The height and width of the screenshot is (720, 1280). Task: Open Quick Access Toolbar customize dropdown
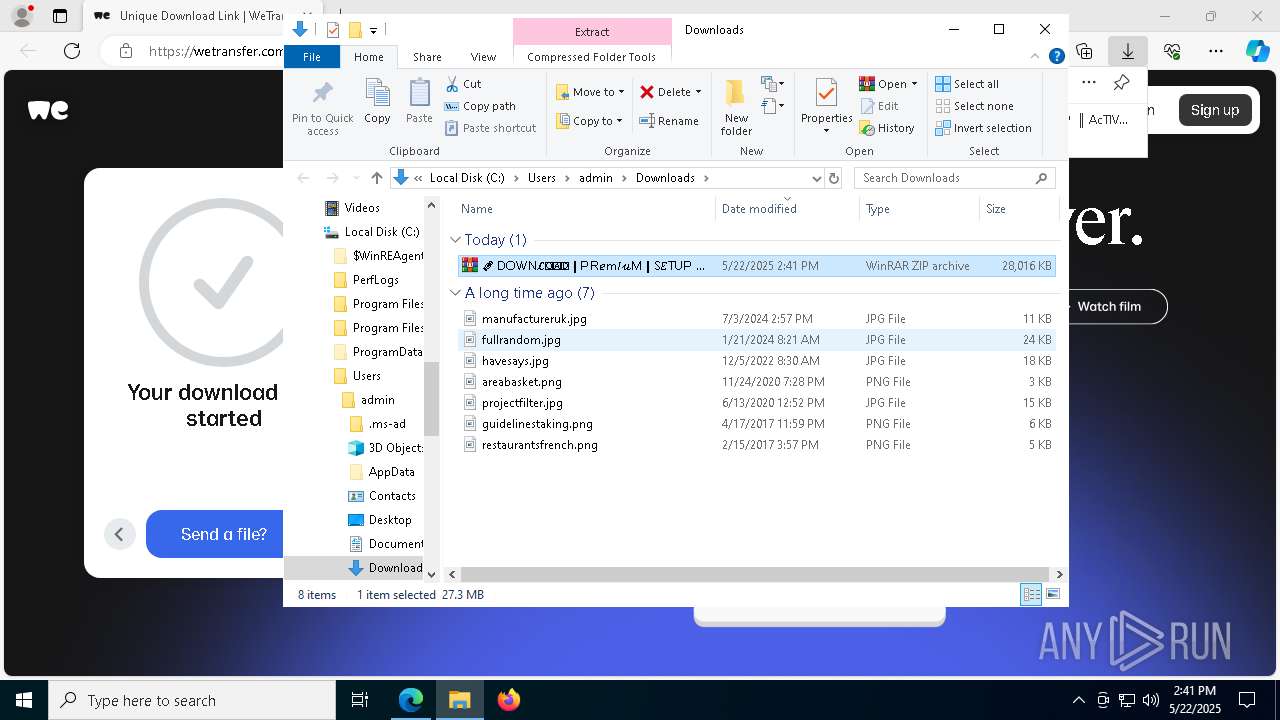pos(373,30)
